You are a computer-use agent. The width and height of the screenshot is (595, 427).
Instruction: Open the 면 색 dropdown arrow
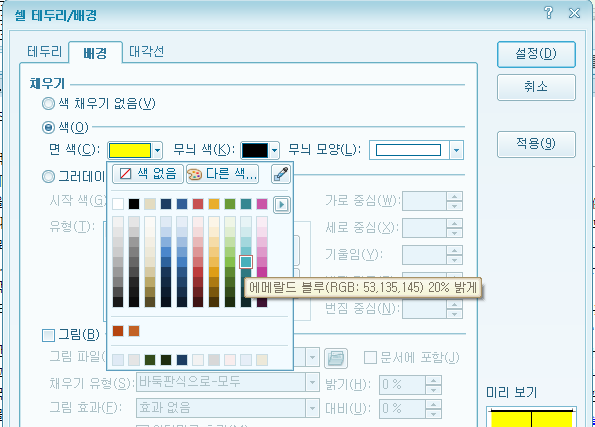click(157, 150)
